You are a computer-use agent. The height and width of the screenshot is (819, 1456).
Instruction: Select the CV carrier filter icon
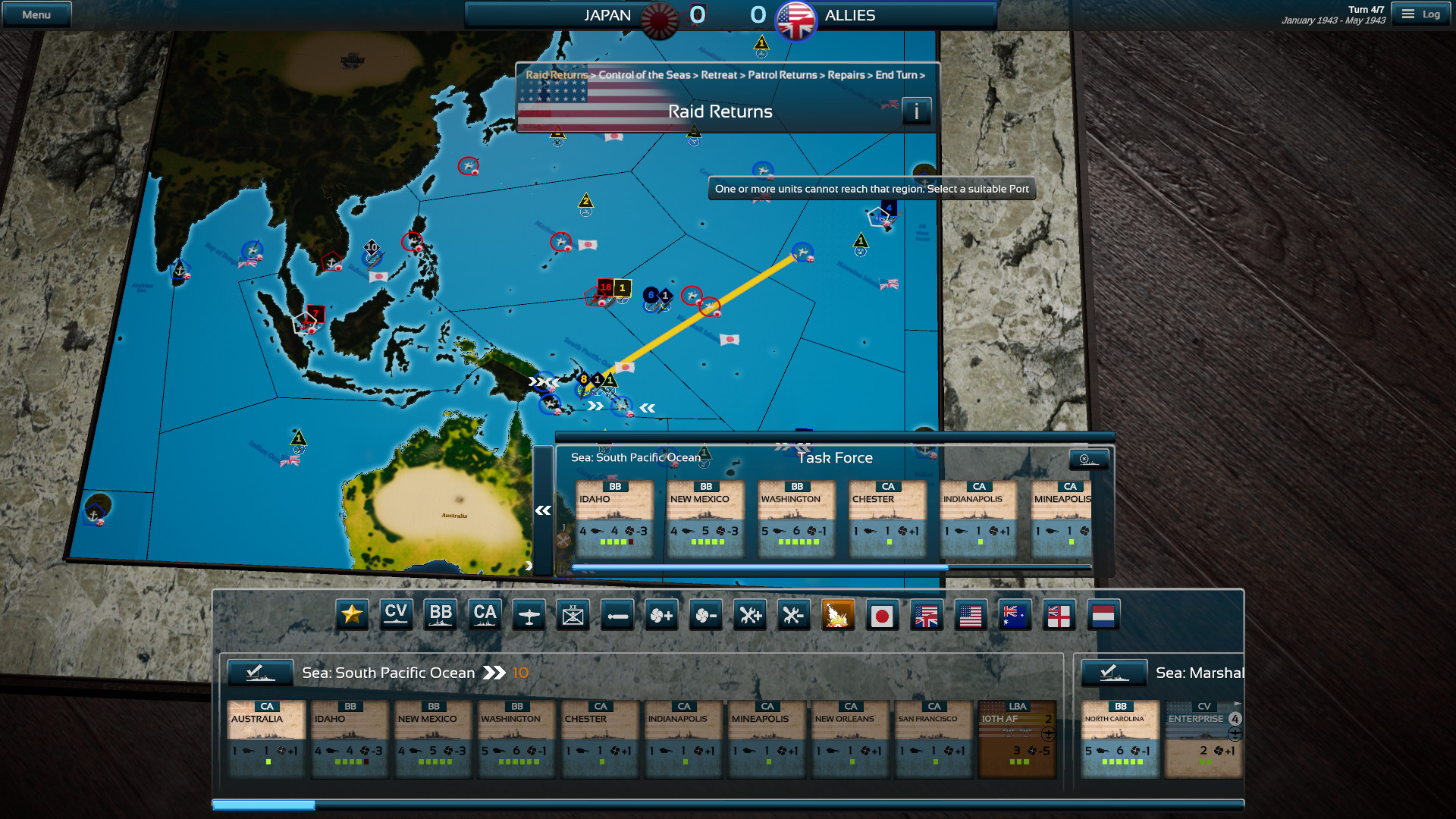[397, 615]
